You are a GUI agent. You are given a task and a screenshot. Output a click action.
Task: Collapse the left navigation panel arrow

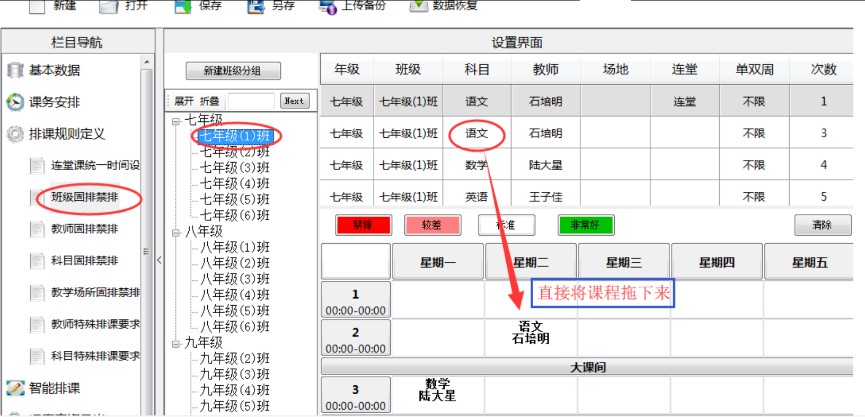click(159, 260)
